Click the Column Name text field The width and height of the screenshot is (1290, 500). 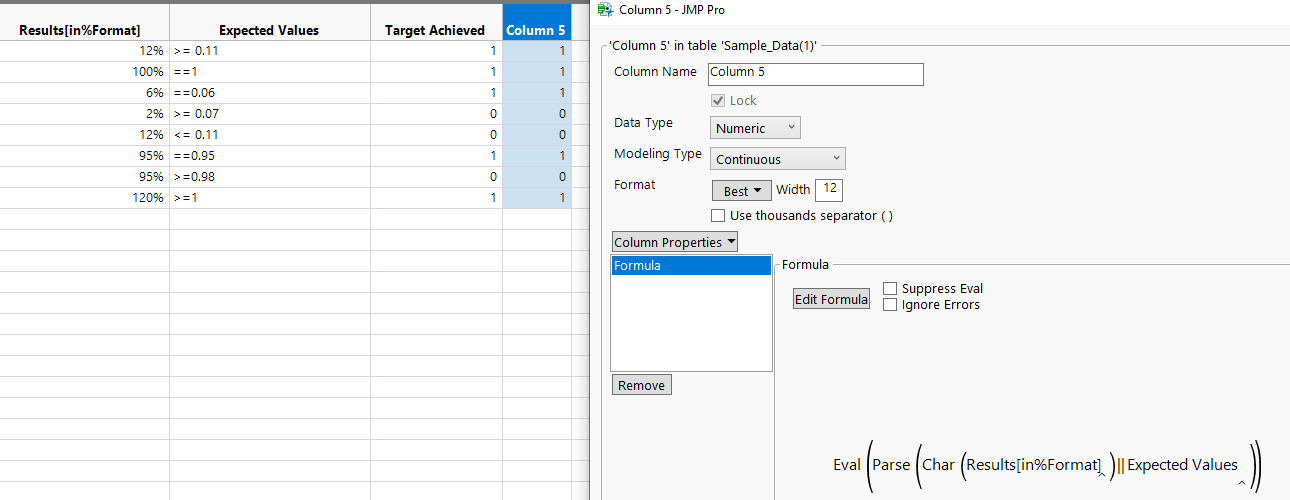pos(814,73)
